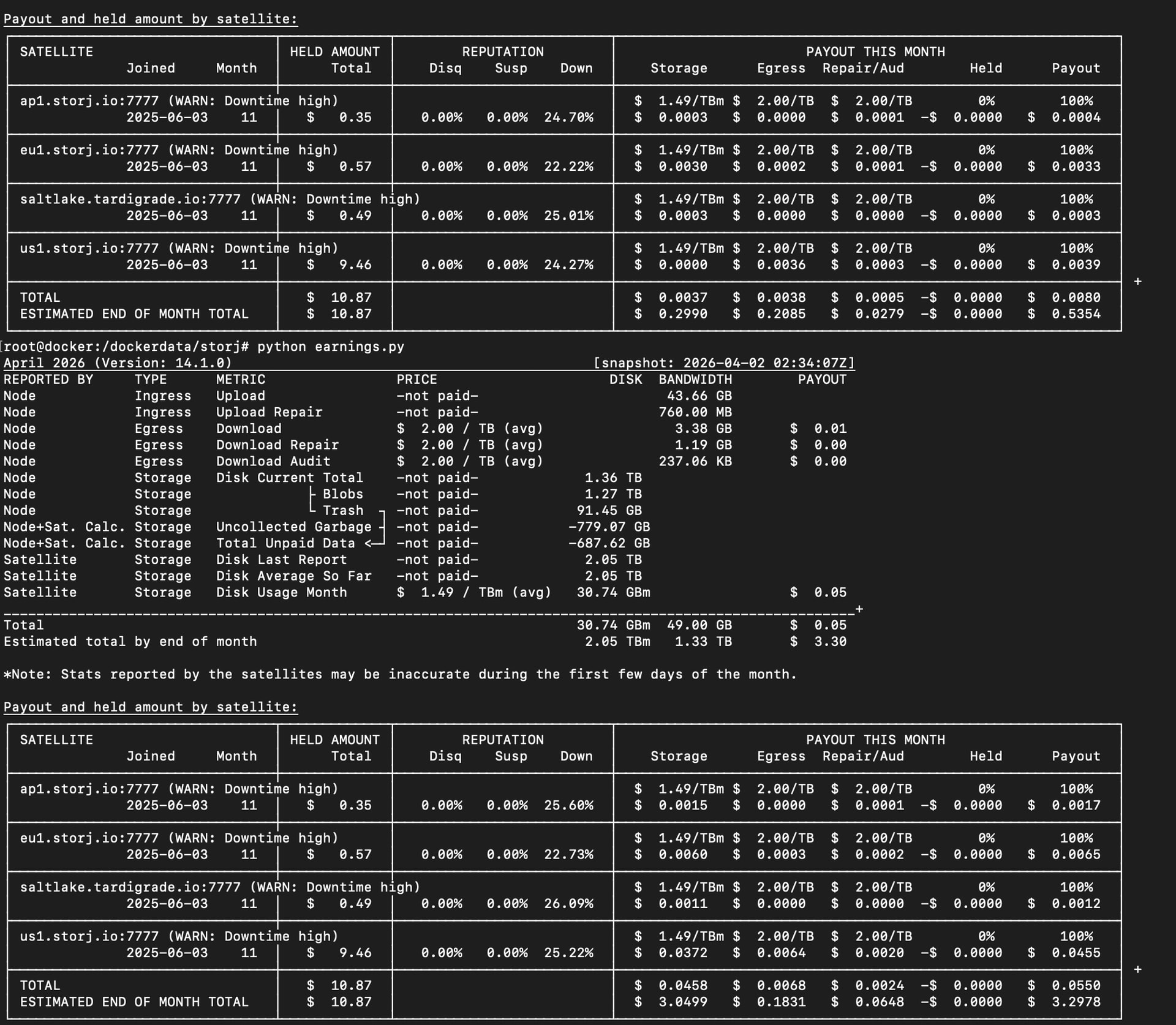Click the python earnings.py command text
Screen dimensions: 1176x1025
point(330,347)
